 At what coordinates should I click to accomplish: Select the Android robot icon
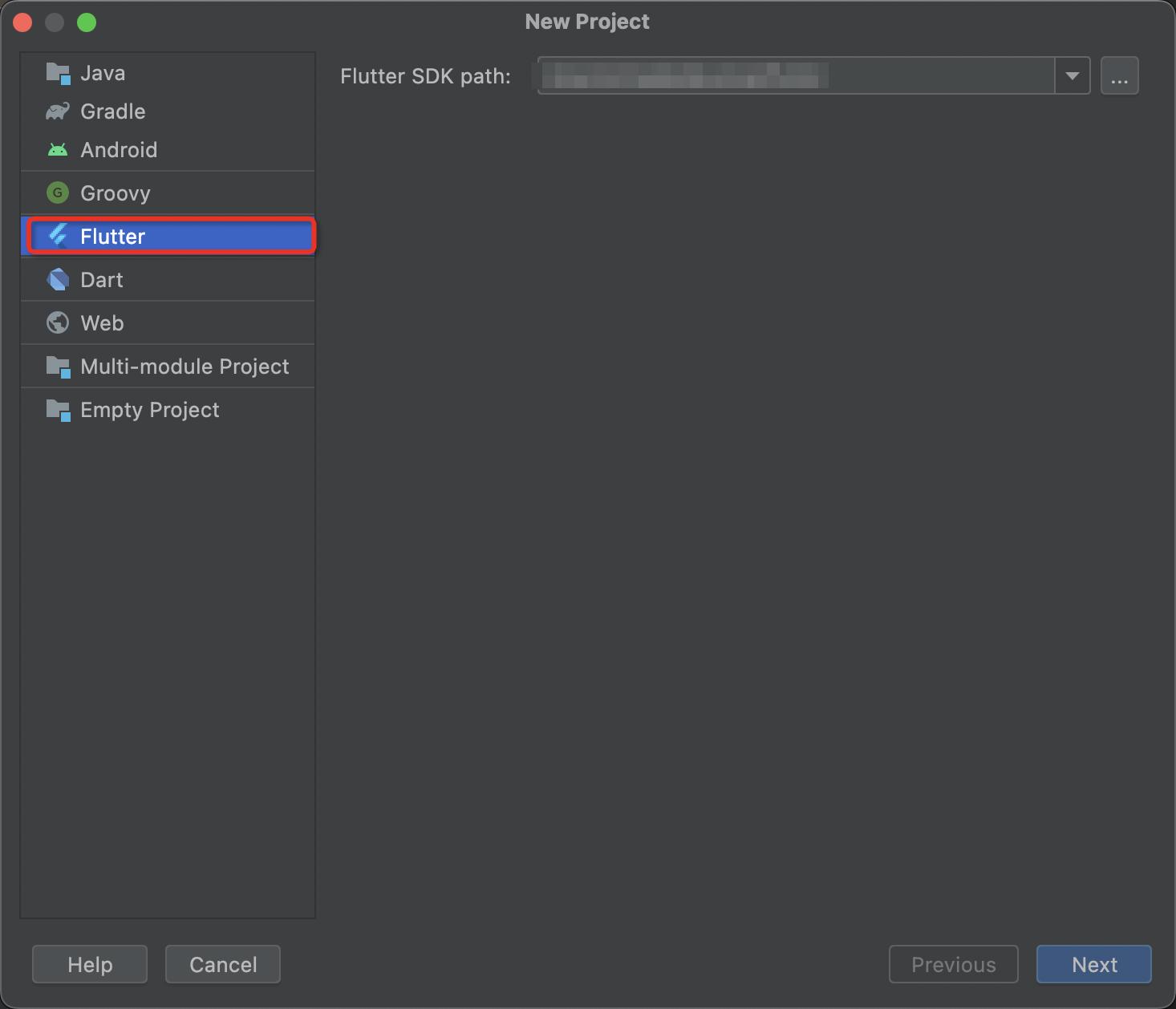point(57,149)
